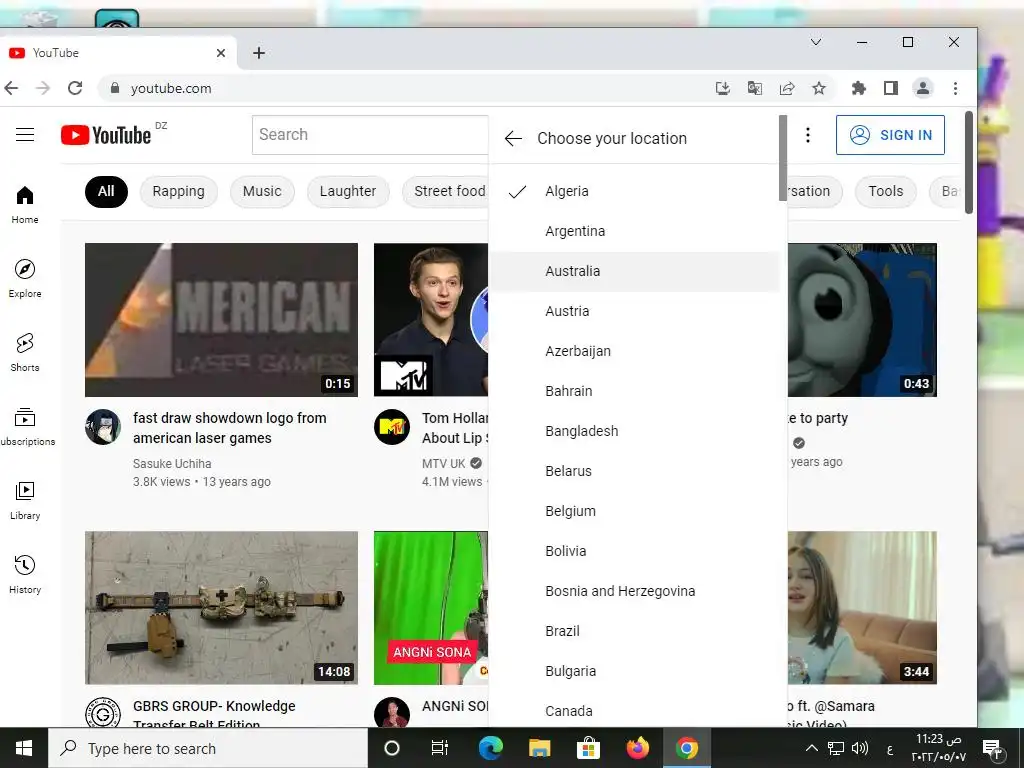This screenshot has width=1024, height=768.
Task: Open MTV UK channel name link
Action: (x=443, y=464)
